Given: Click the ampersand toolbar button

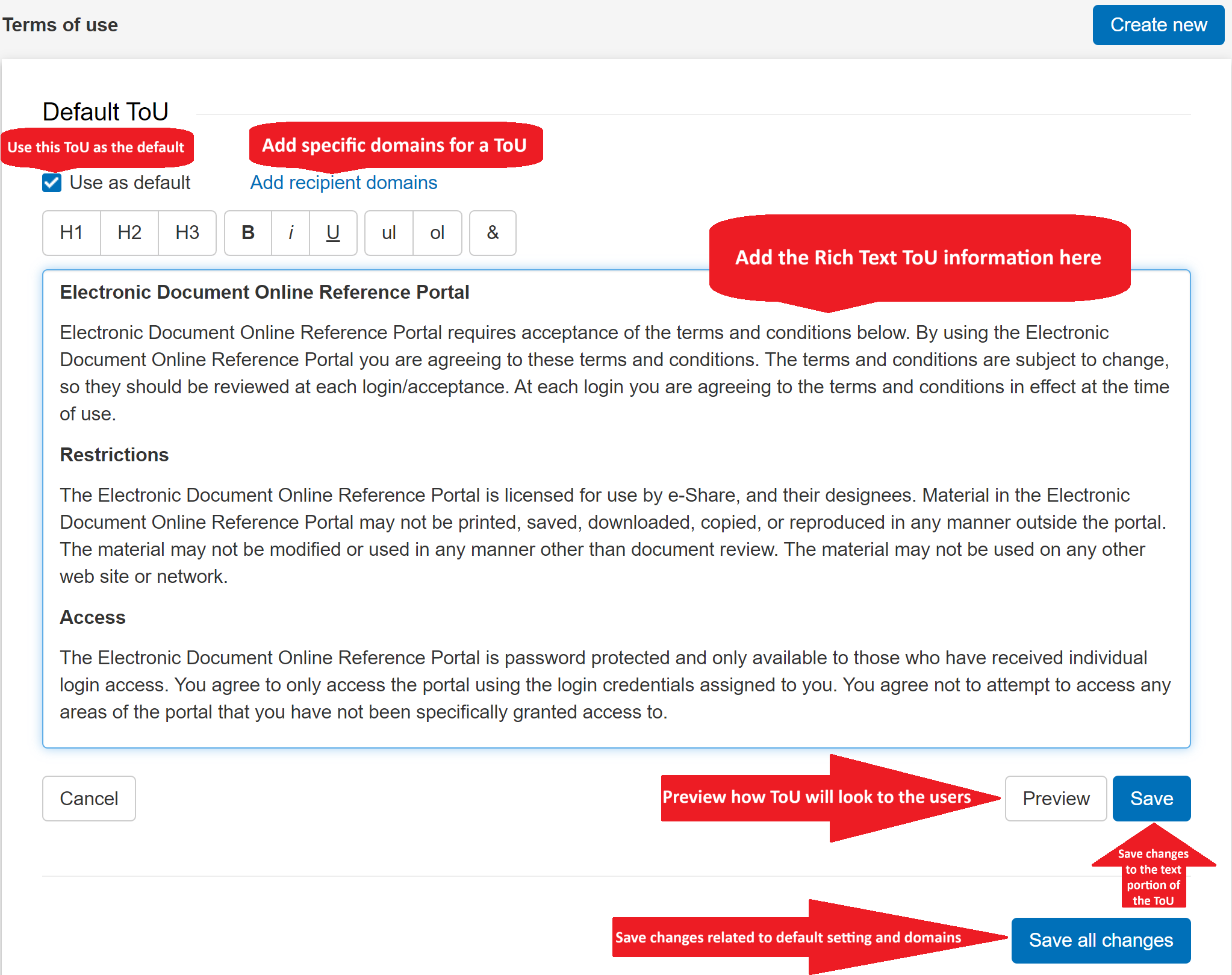Looking at the screenshot, I should [493, 233].
